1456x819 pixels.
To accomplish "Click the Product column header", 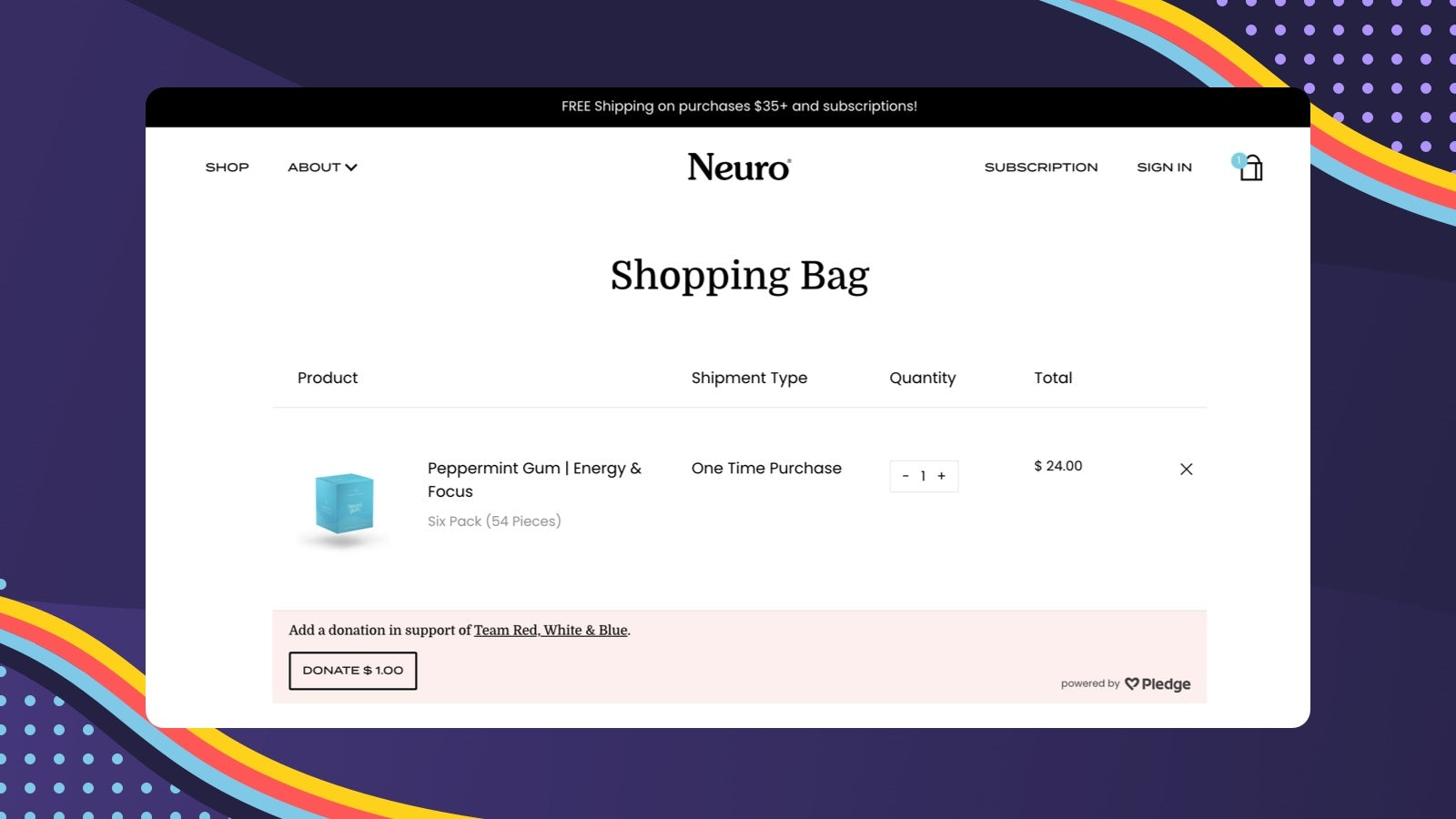I will [x=328, y=378].
